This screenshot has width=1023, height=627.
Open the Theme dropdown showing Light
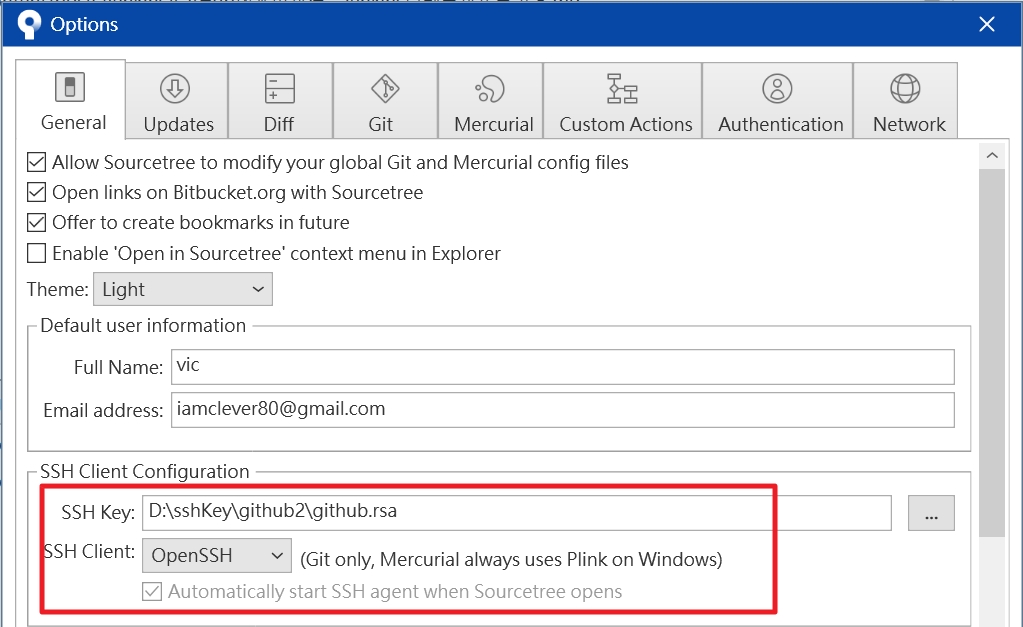[x=183, y=289]
